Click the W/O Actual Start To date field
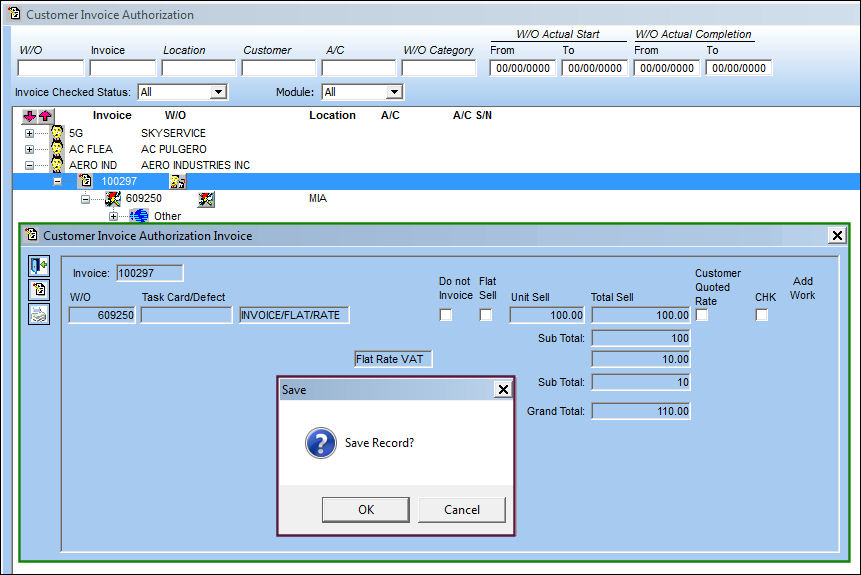The image size is (861, 575). pos(595,68)
